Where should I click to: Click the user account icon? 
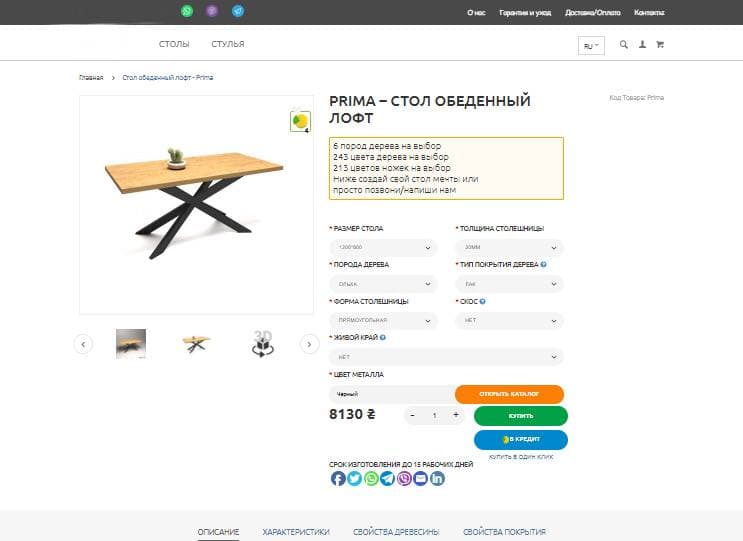pos(642,44)
